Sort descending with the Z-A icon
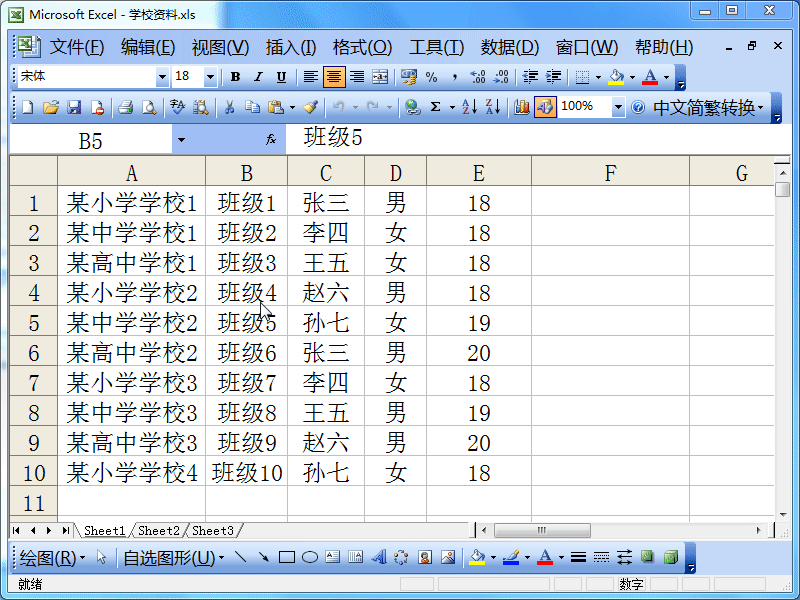This screenshot has width=800, height=600. point(493,108)
